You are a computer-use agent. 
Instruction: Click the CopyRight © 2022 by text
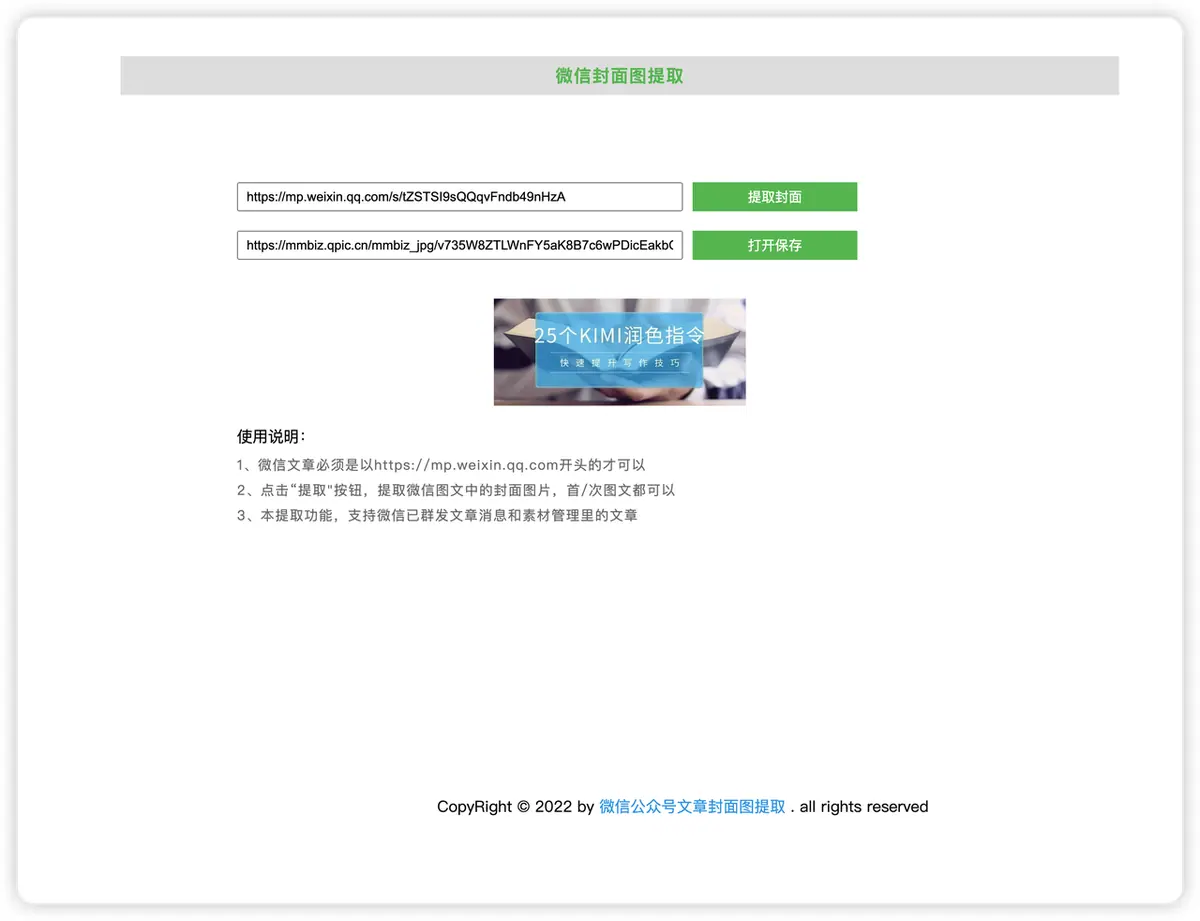(x=516, y=807)
